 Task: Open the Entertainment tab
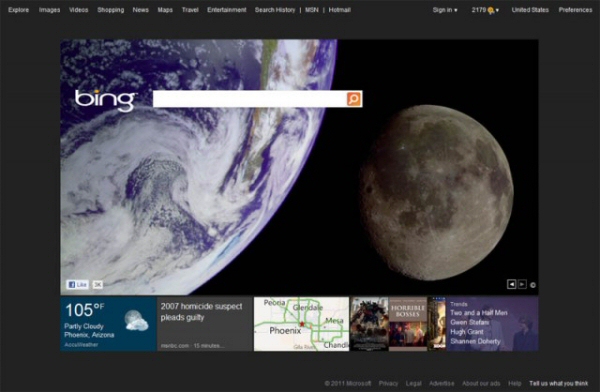pyautogui.click(x=227, y=10)
